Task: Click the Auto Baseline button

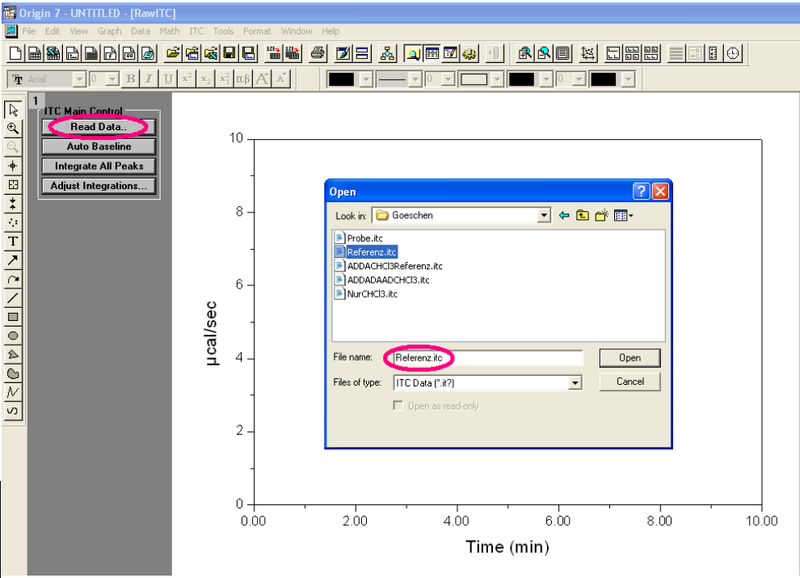Action: point(98,146)
